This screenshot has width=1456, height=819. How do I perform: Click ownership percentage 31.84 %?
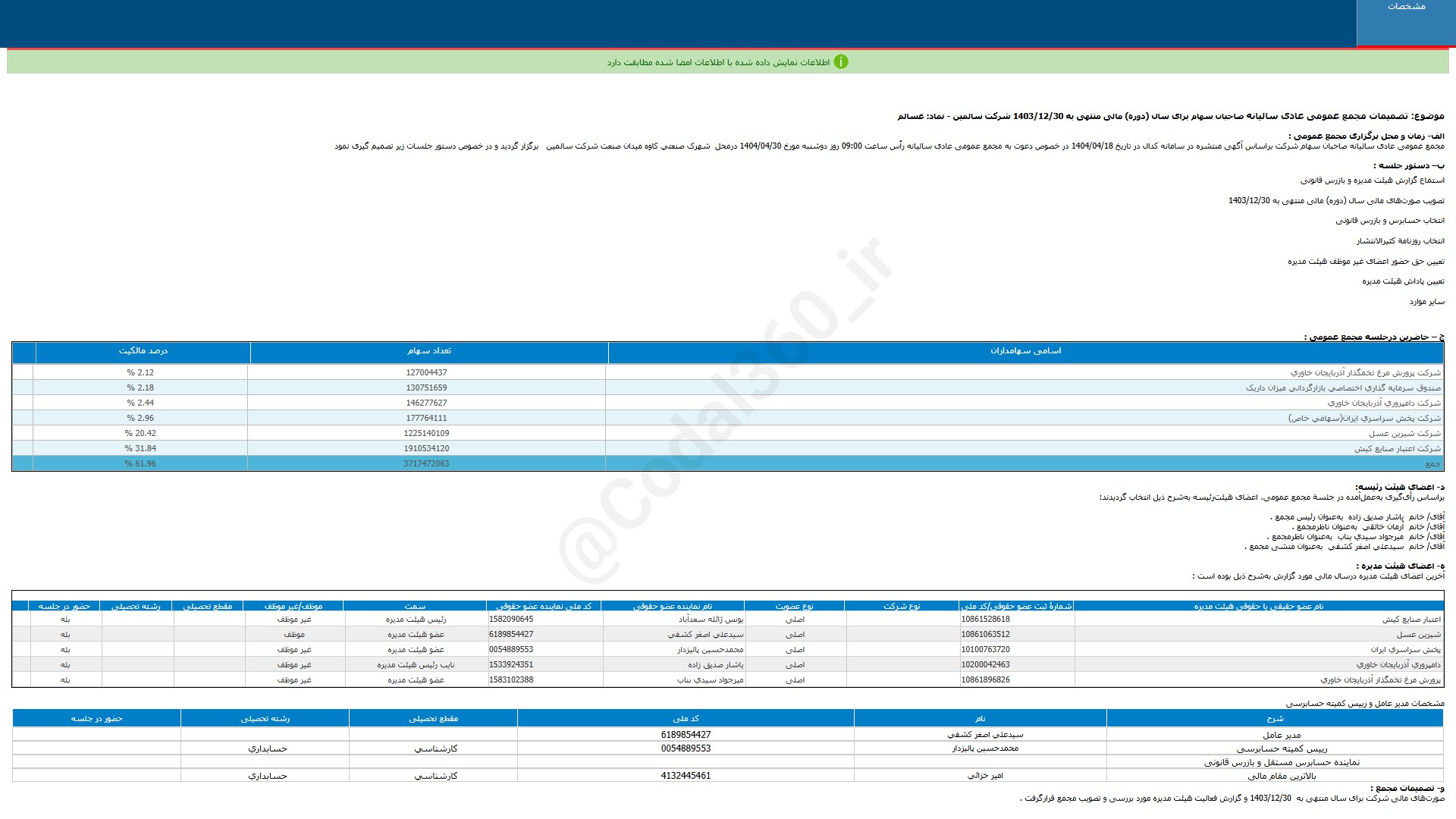pyautogui.click(x=140, y=449)
